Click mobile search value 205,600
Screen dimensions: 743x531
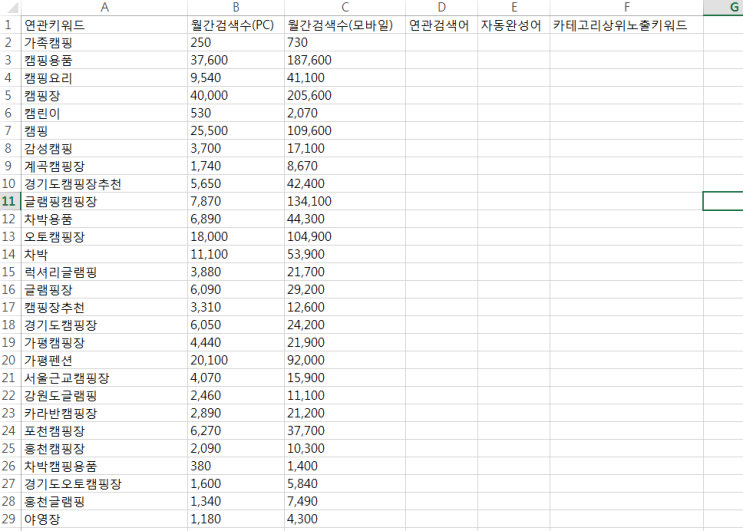(345, 95)
